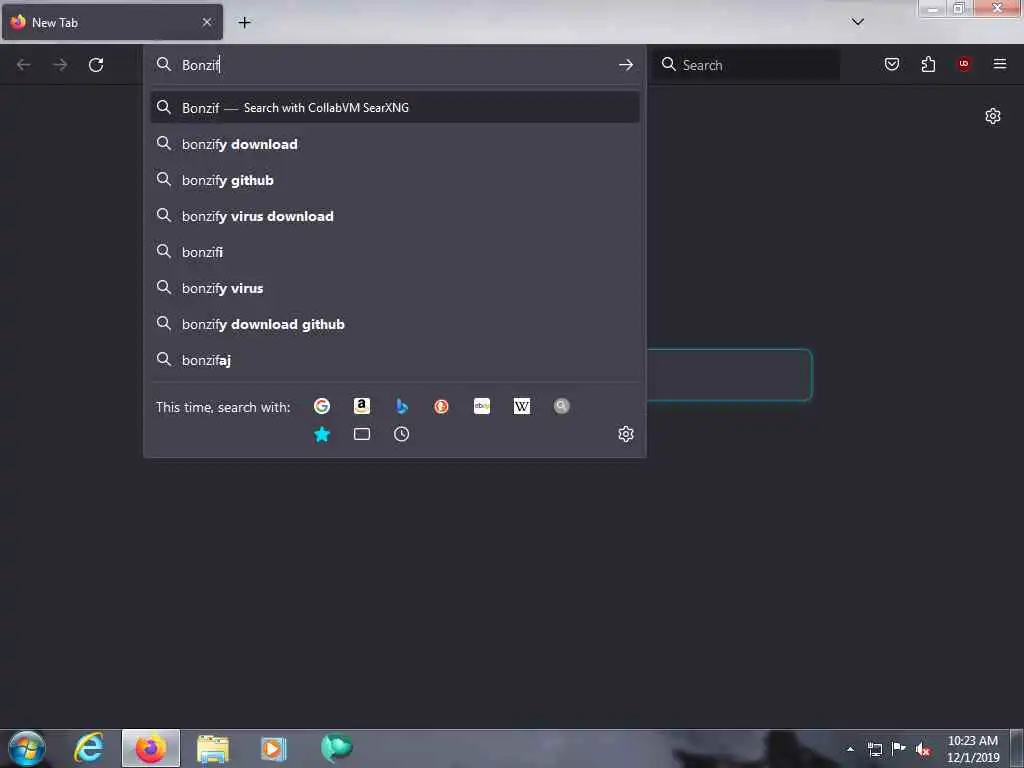Search History via the clock icon
Image resolution: width=1024 pixels, height=768 pixels.
pyautogui.click(x=402, y=434)
